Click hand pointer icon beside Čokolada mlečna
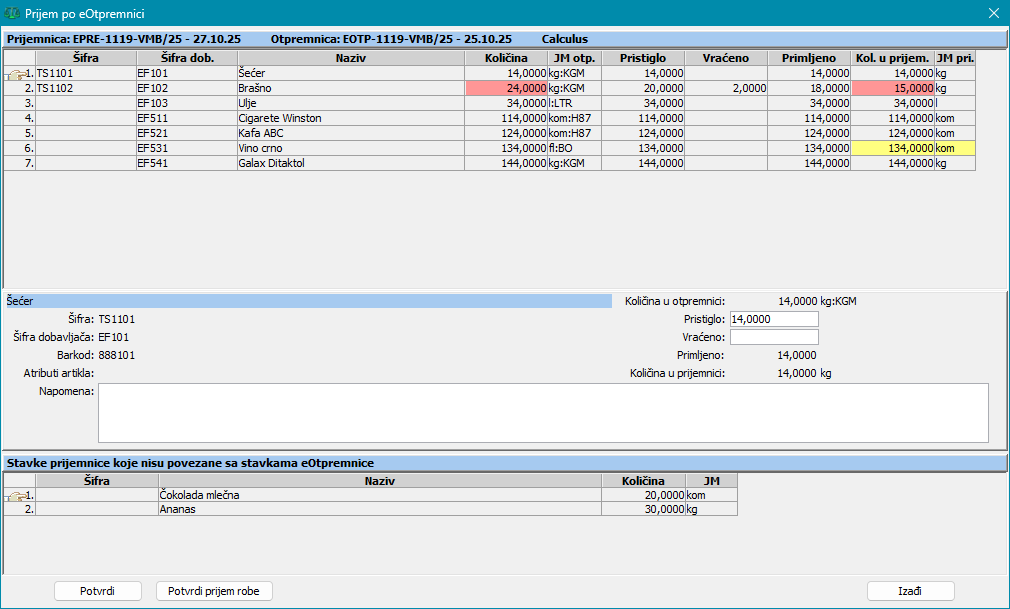The height and width of the screenshot is (609, 1010). [14, 495]
